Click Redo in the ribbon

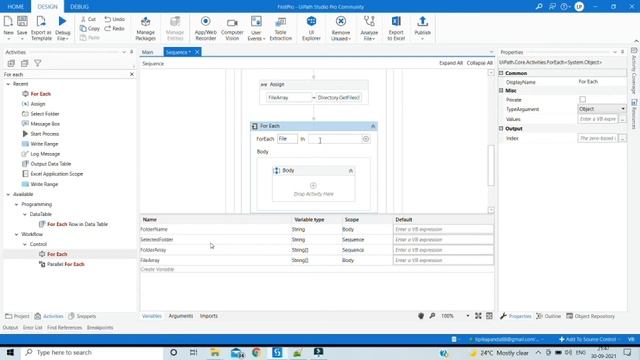click(x=115, y=29)
